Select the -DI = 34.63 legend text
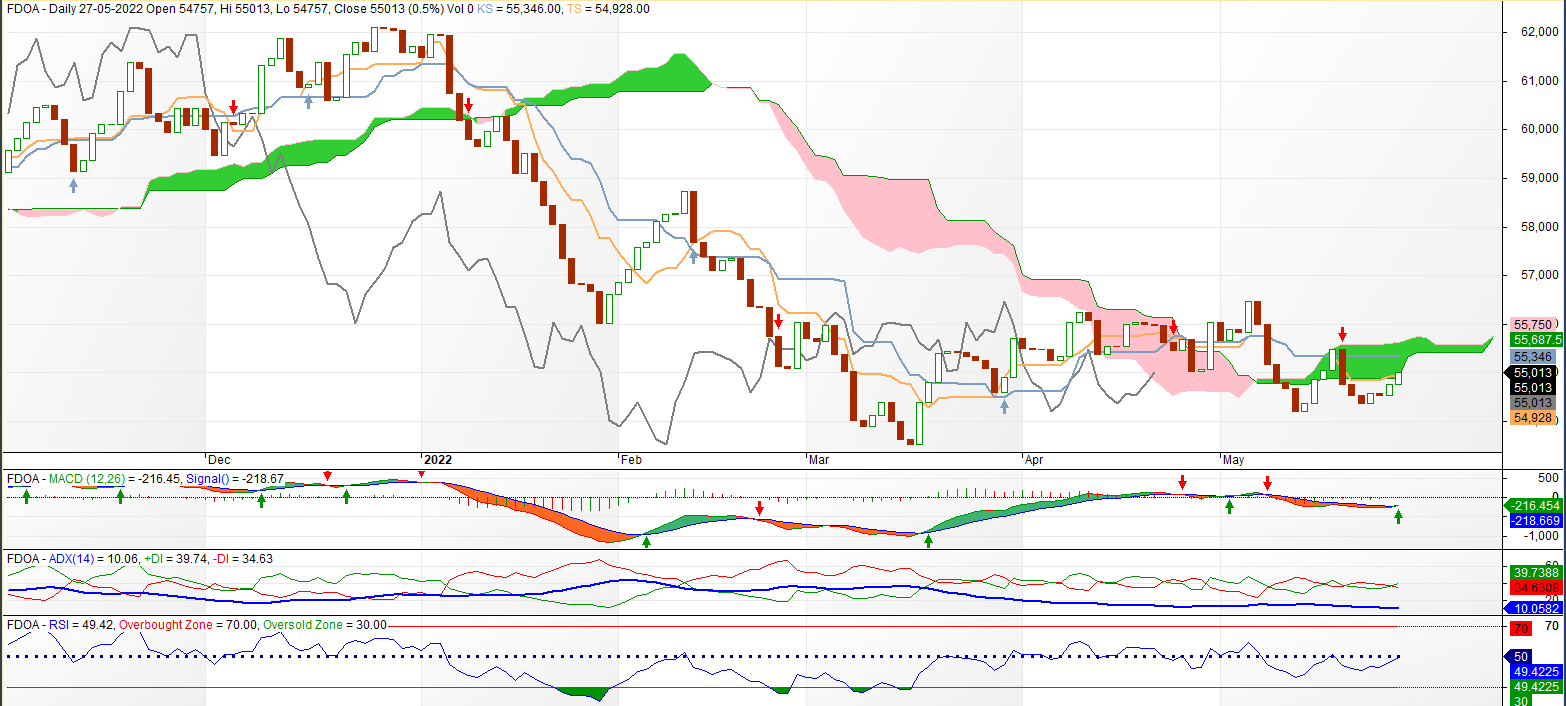 [x=243, y=558]
